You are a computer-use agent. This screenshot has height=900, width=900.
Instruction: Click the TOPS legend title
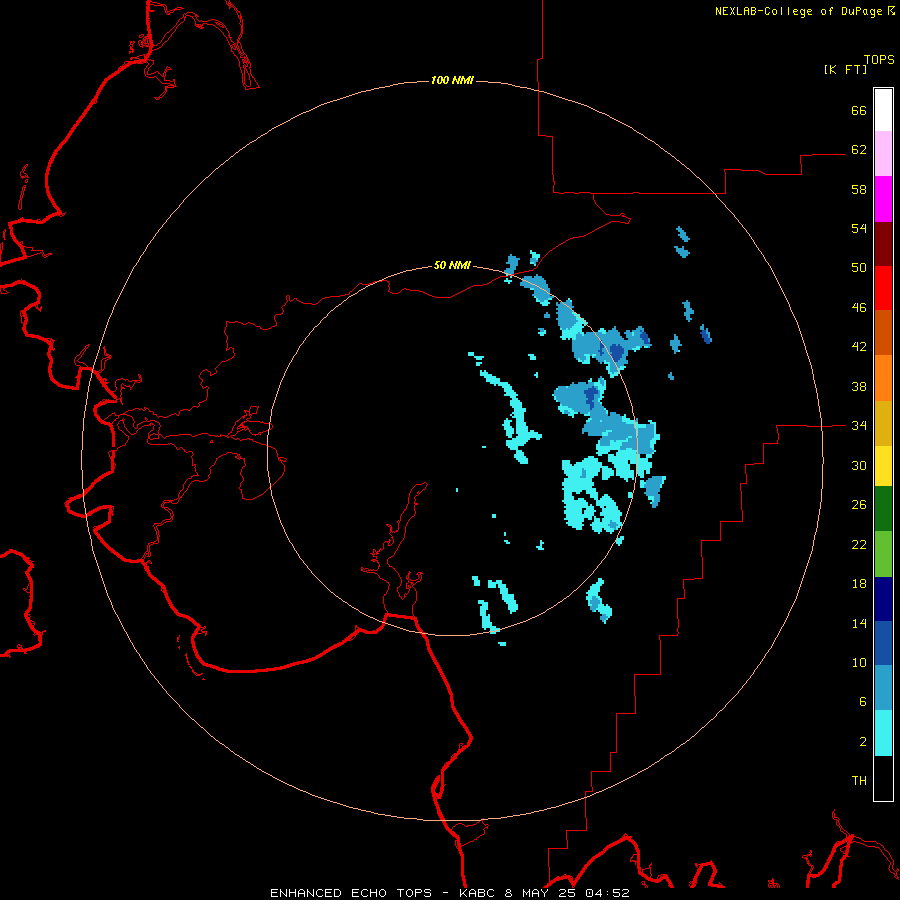[x=879, y=60]
